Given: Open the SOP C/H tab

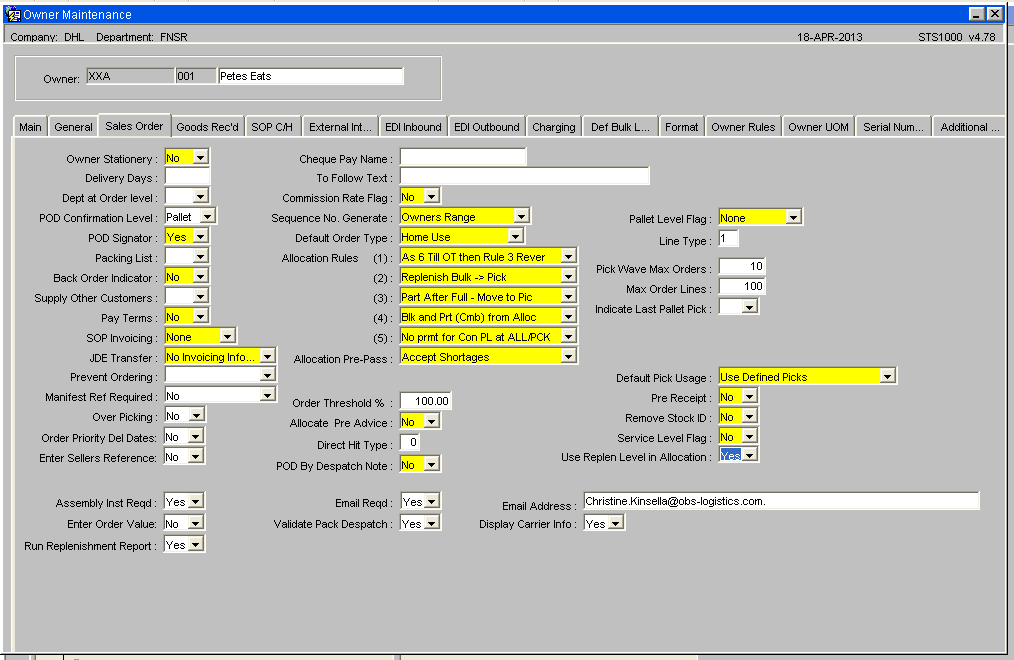Looking at the screenshot, I should tap(272, 127).
